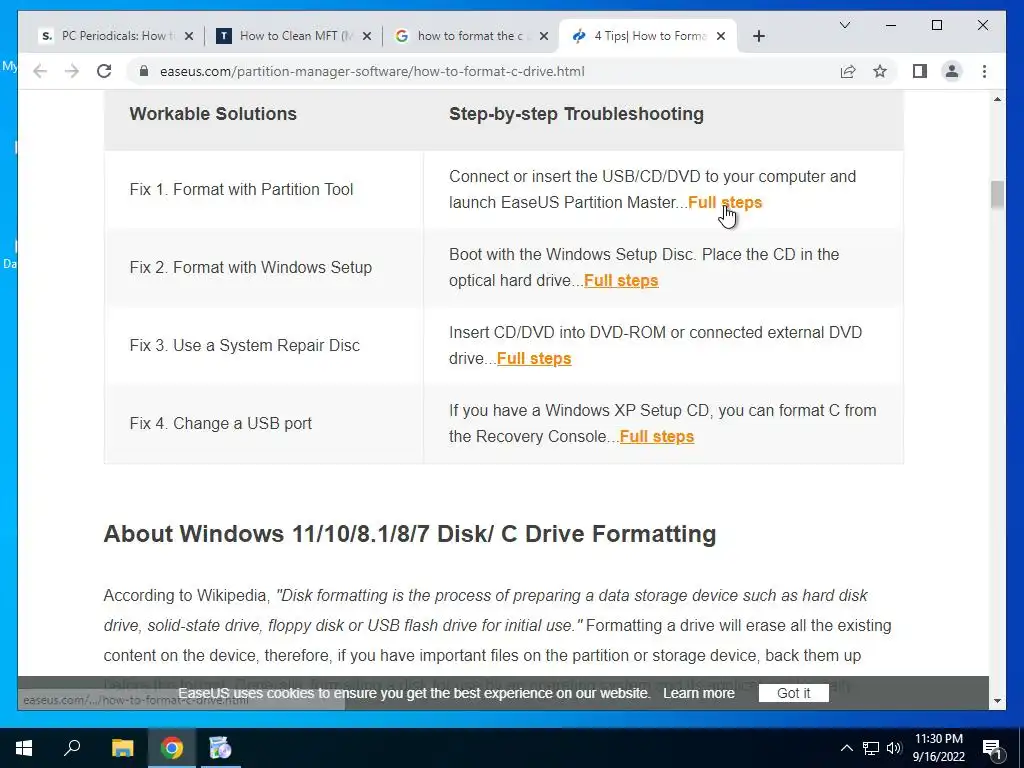This screenshot has height=768, width=1024.
Task: Click the Chrome taskbar icon
Action: pos(172,748)
